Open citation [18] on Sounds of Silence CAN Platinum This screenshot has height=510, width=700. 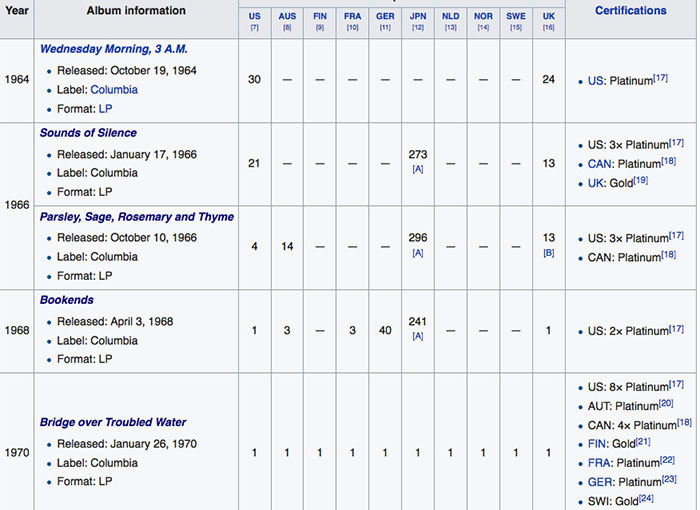668,161
